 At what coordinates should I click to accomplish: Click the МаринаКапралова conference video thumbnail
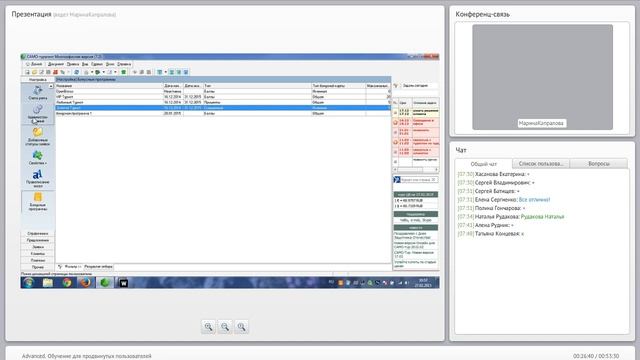[x=542, y=77]
